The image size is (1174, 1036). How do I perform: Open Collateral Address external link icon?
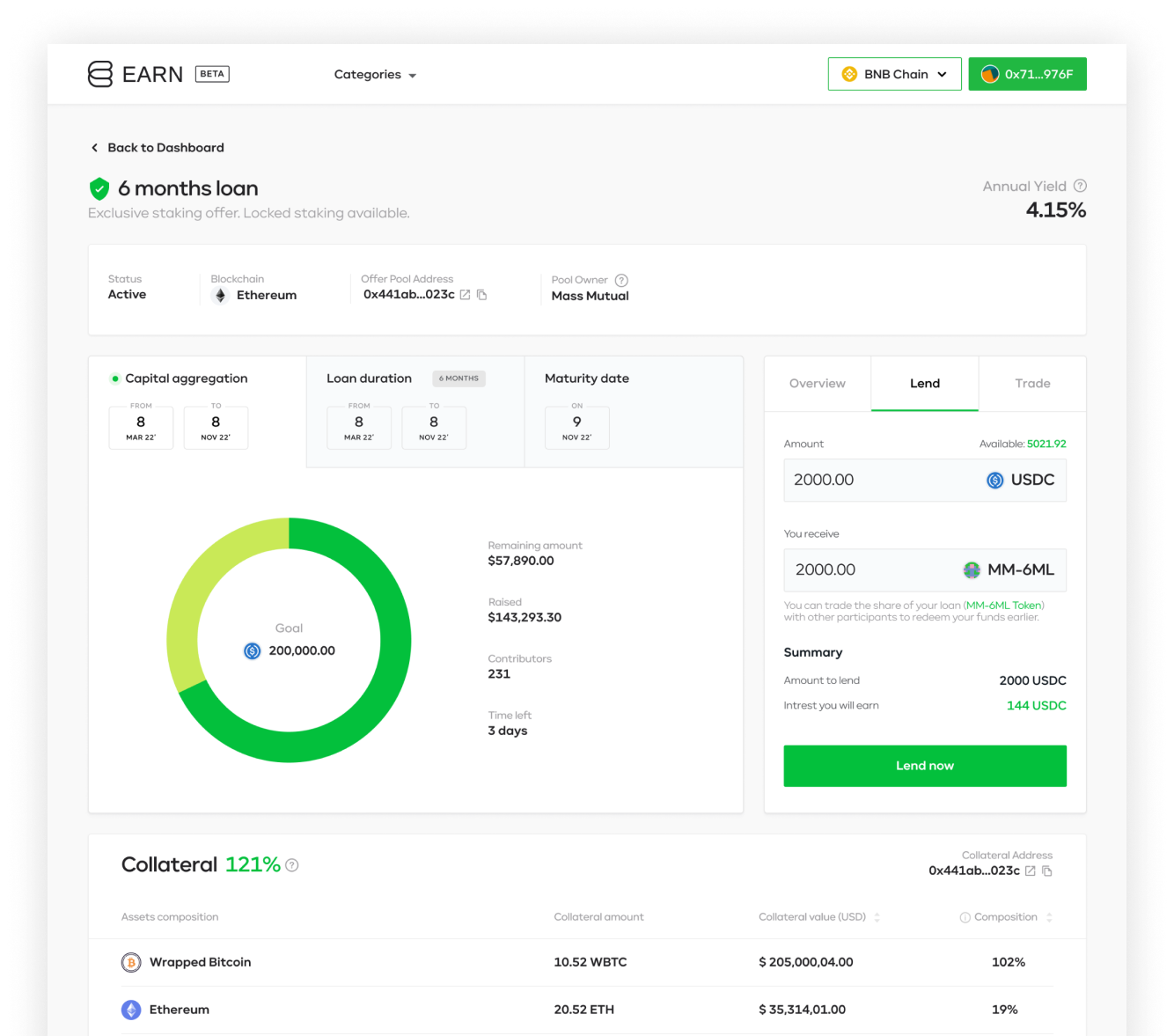point(1031,871)
